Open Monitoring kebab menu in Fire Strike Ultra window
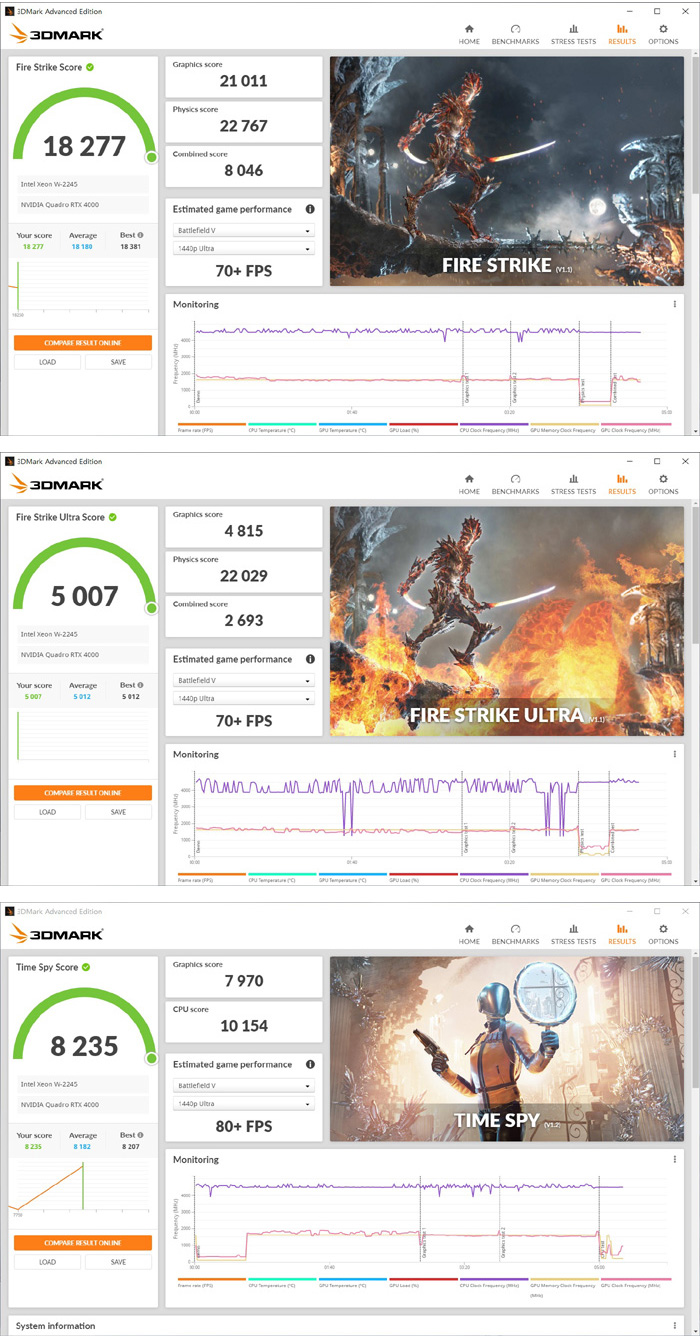Image resolution: width=700 pixels, height=1339 pixels. coord(675,754)
